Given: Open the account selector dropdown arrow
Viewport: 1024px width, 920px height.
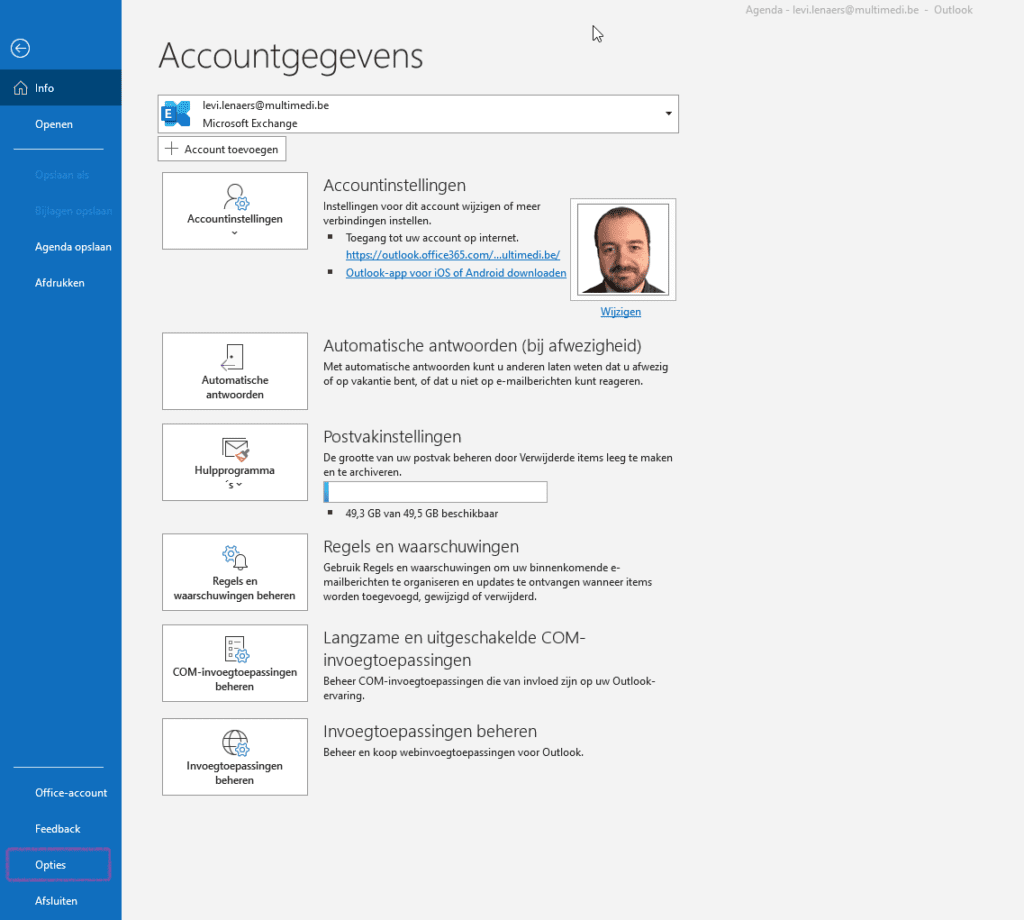Looking at the screenshot, I should click(668, 114).
